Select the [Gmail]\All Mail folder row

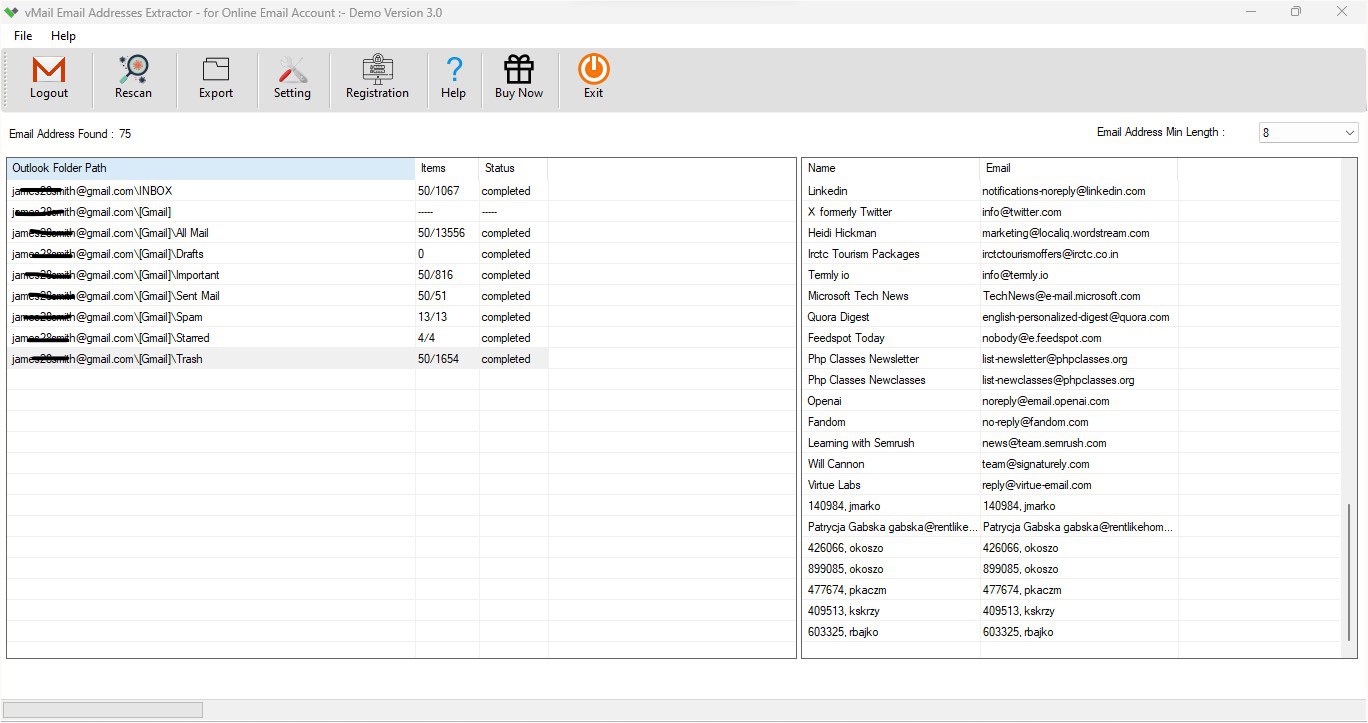click(278, 233)
